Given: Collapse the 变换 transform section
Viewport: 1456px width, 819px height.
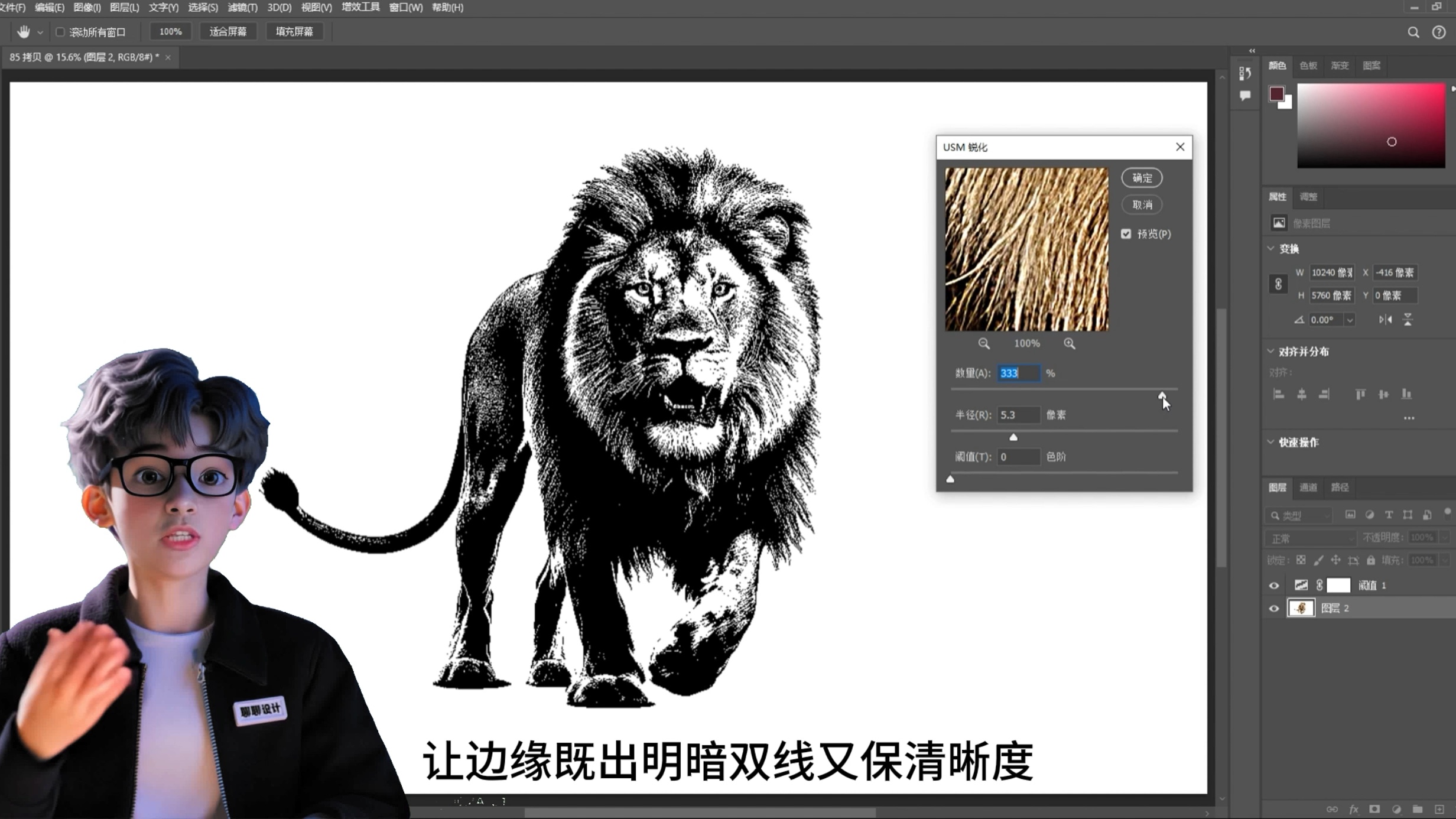Looking at the screenshot, I should (1271, 248).
